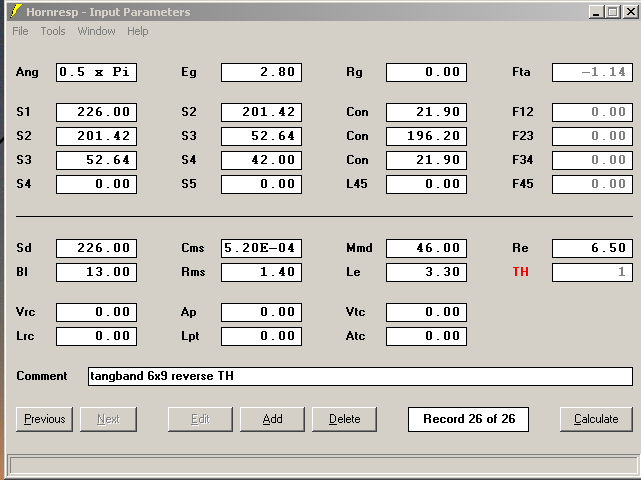This screenshot has width=641, height=480.
Task: Click the Record 26 of 26 box
Action: (468, 419)
